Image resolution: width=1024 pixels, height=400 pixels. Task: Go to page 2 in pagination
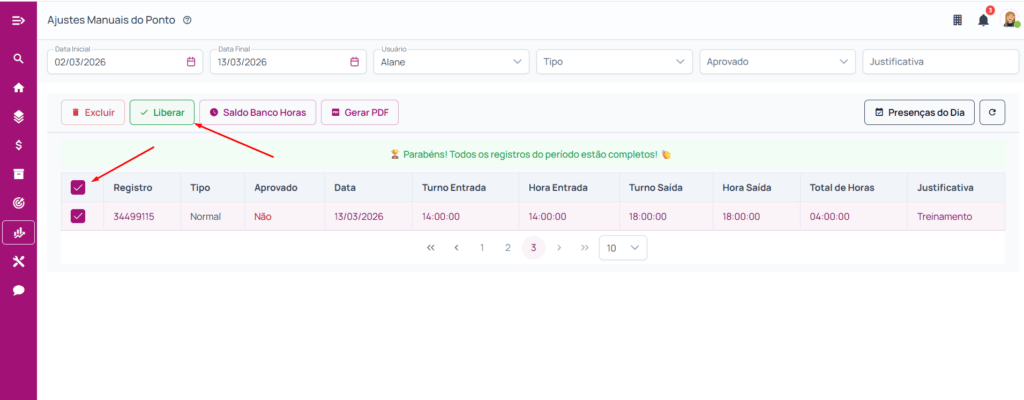(507, 247)
